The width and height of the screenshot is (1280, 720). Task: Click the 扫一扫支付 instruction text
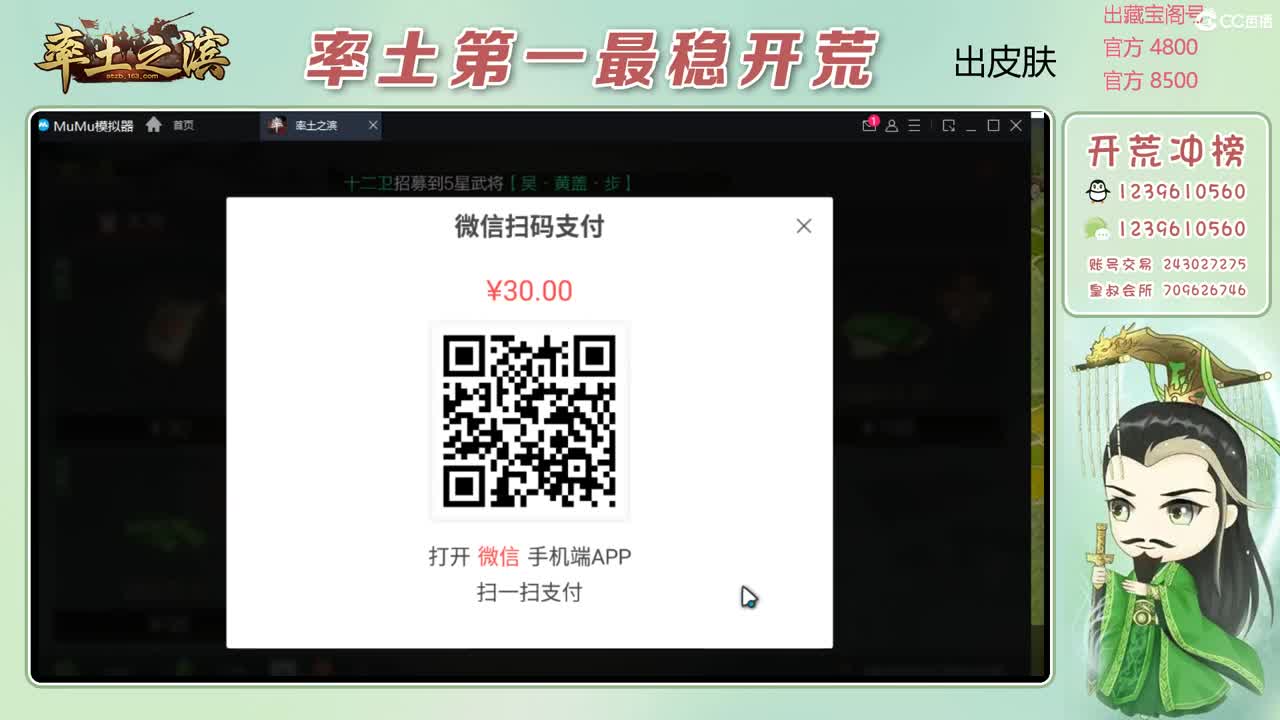point(529,592)
